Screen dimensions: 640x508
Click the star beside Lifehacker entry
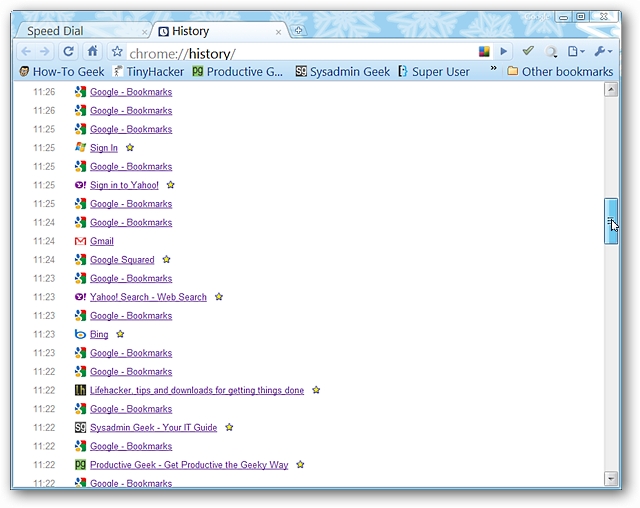point(316,390)
